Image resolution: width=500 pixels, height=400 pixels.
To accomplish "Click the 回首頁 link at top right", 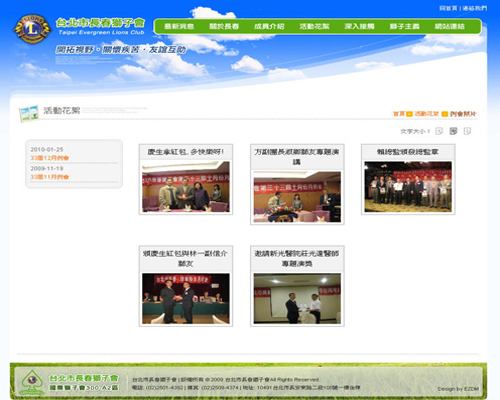I will [x=448, y=8].
